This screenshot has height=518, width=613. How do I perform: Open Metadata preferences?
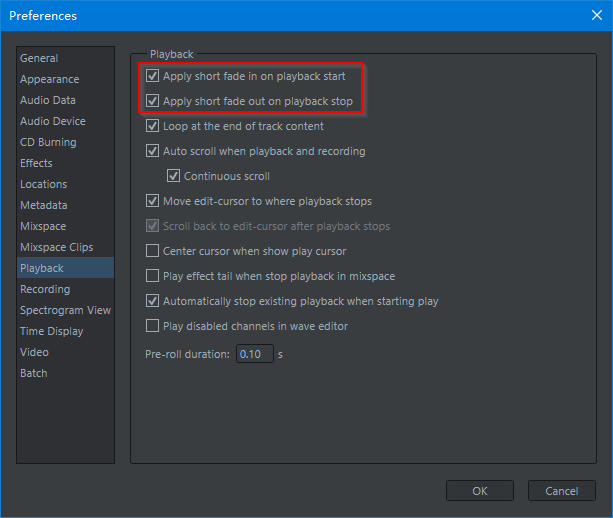tap(65, 205)
